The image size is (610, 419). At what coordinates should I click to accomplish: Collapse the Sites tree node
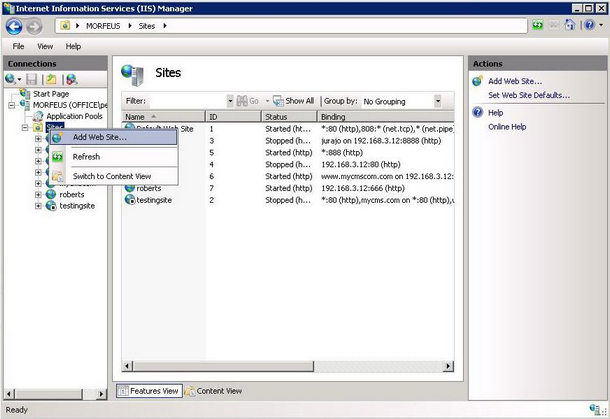tap(25, 128)
